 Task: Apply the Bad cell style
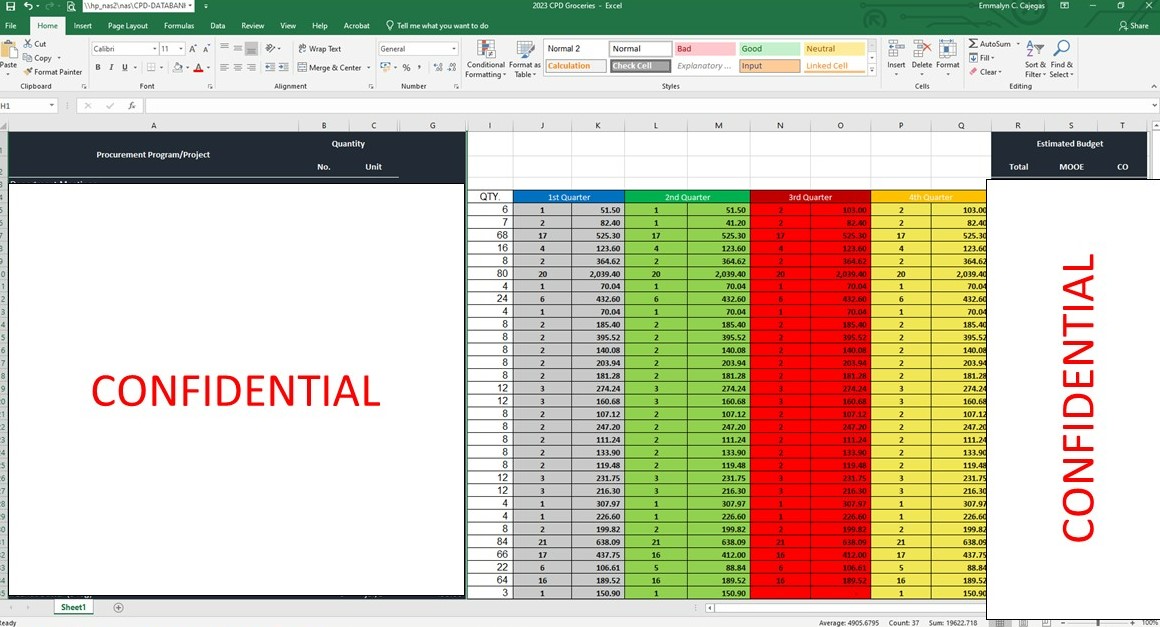pos(704,49)
